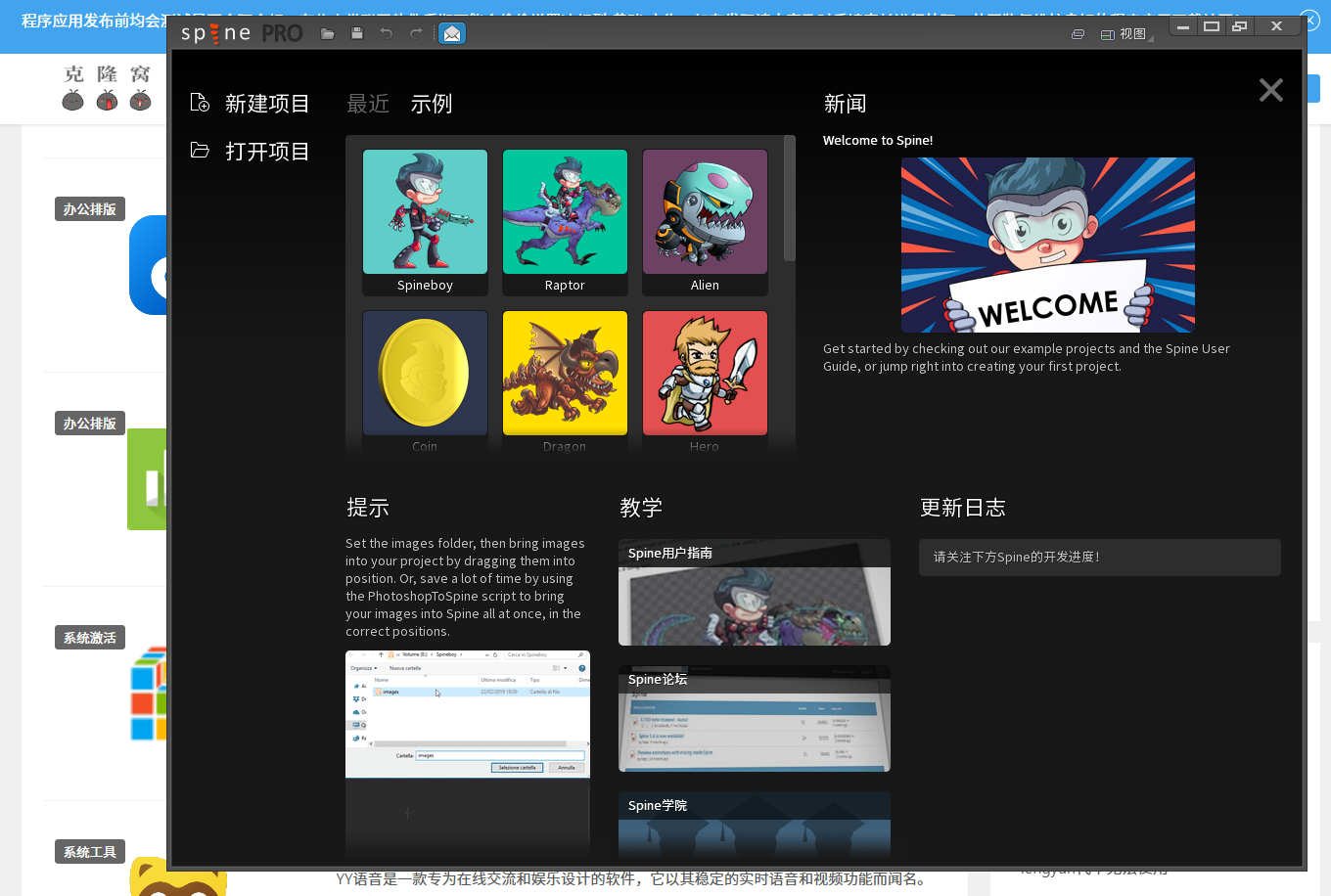Click the Welcome to Spine! news headline
This screenshot has width=1331, height=896.
[x=878, y=141]
